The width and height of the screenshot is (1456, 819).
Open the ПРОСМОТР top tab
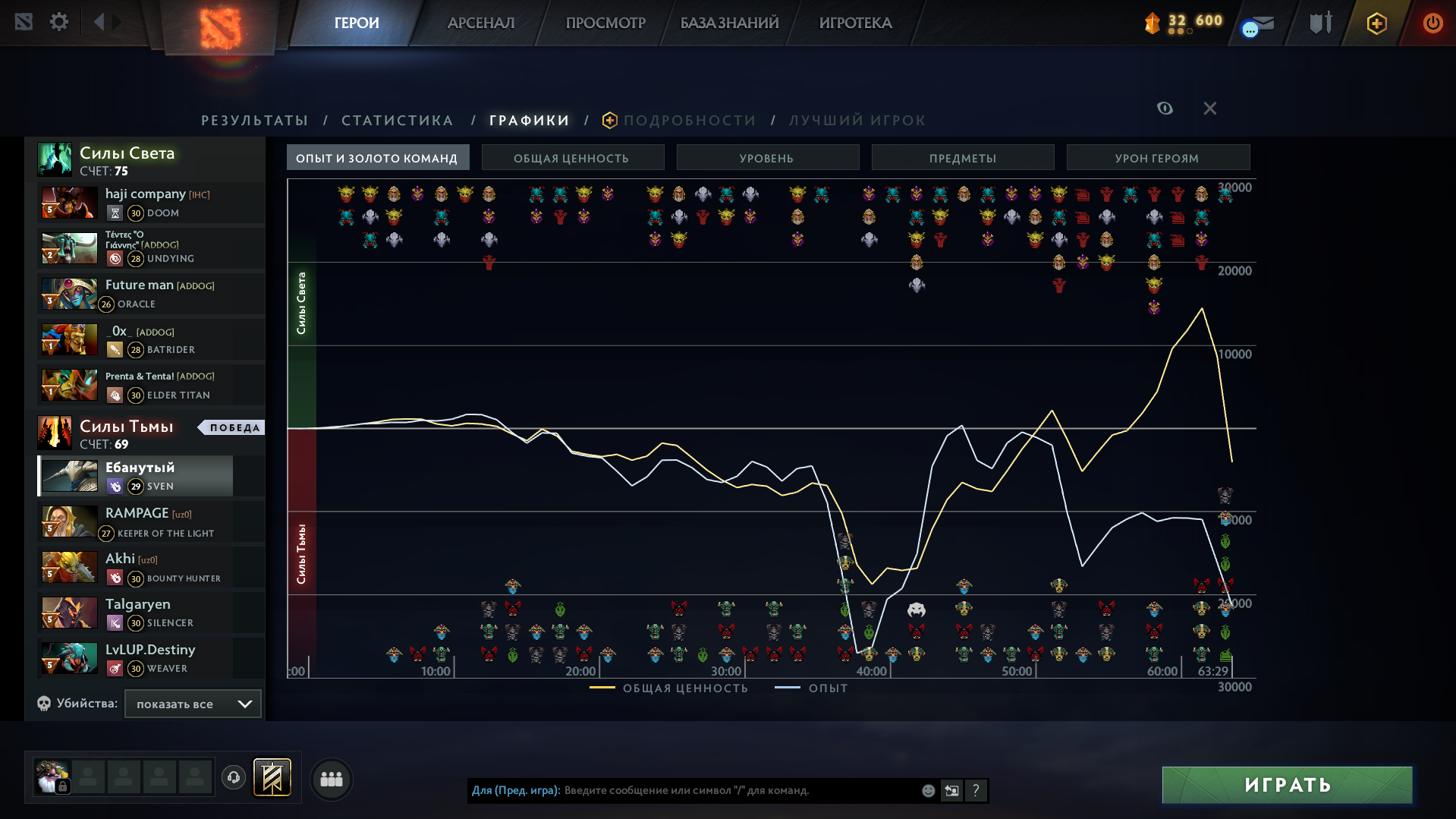605,23
